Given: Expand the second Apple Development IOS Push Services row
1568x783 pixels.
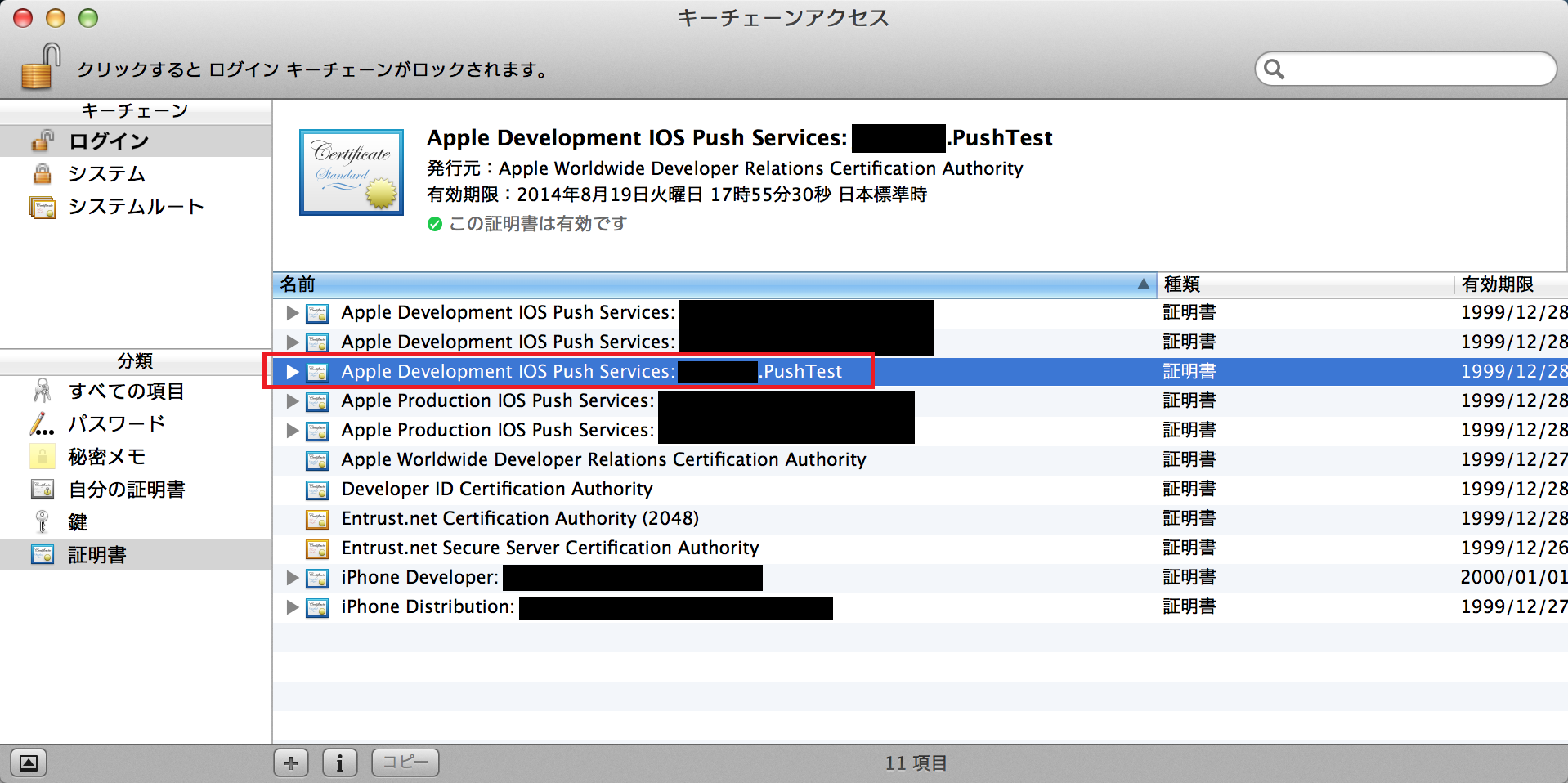Looking at the screenshot, I should [x=292, y=342].
